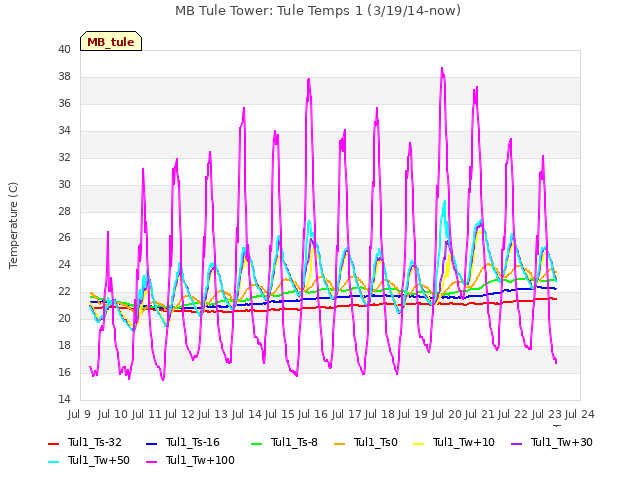640x480 pixels.
Task: Click the Temperature (C) axis label
Action: click(x=13, y=225)
